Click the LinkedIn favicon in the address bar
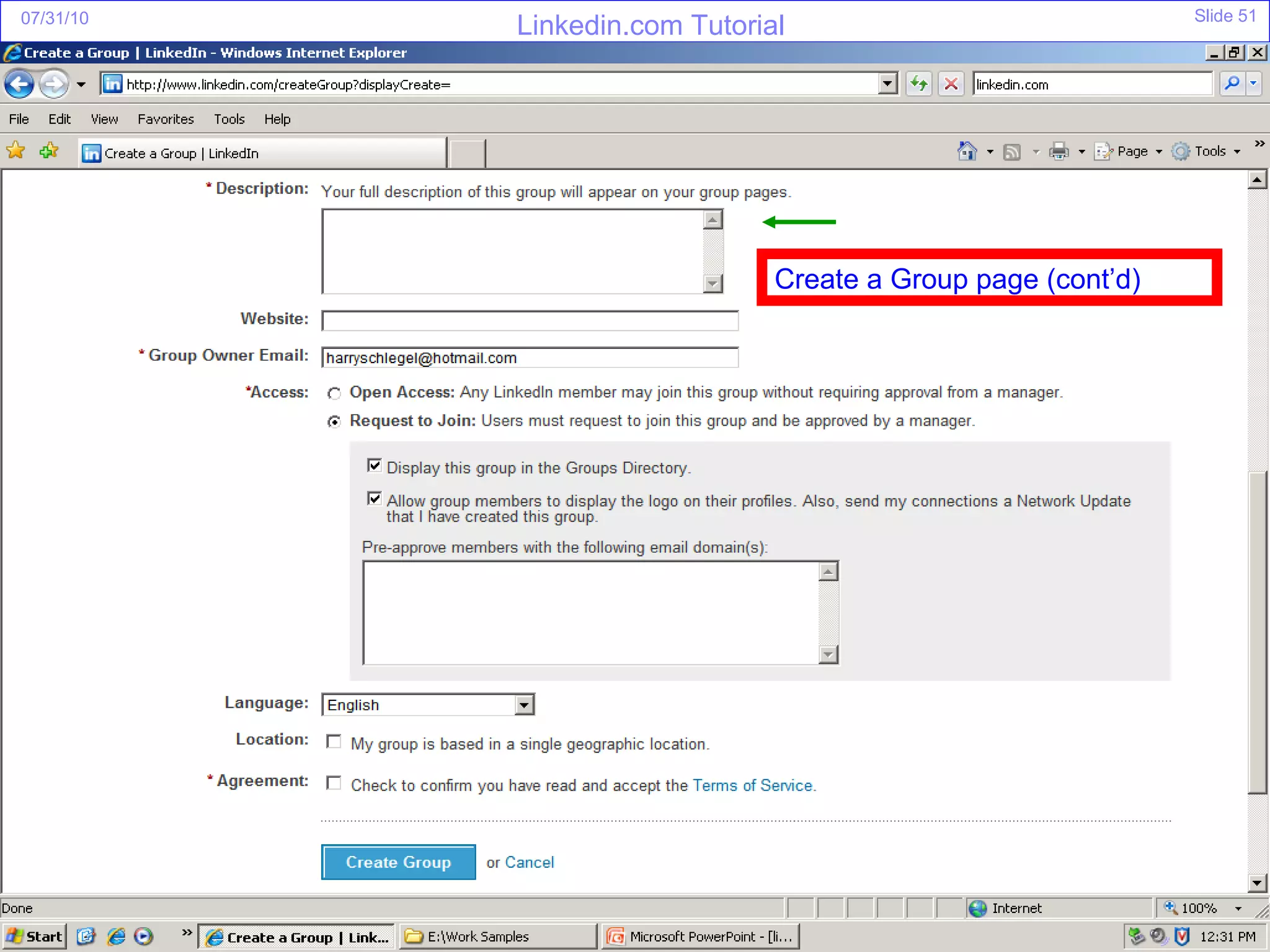This screenshot has width=1270, height=952. point(112,84)
